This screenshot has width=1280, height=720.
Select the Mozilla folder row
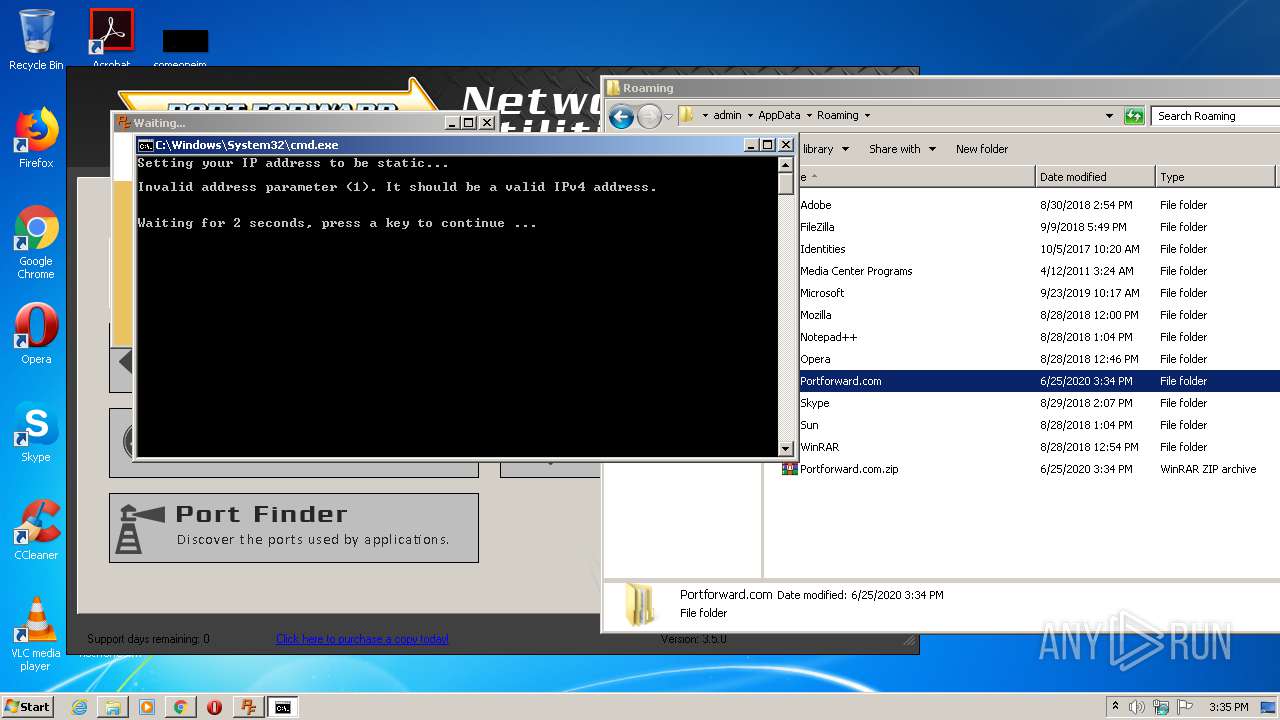[1030, 315]
